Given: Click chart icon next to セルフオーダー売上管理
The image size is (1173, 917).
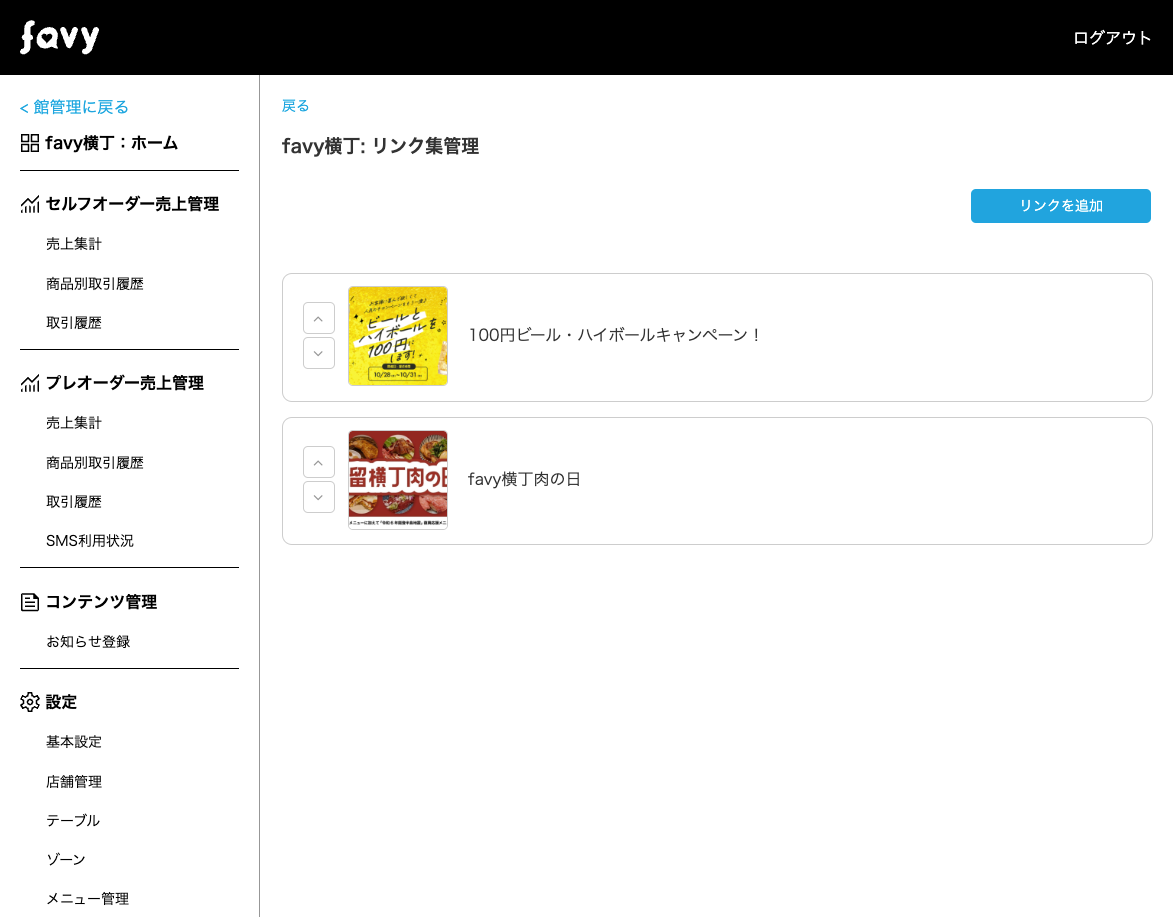Looking at the screenshot, I should click(x=30, y=204).
